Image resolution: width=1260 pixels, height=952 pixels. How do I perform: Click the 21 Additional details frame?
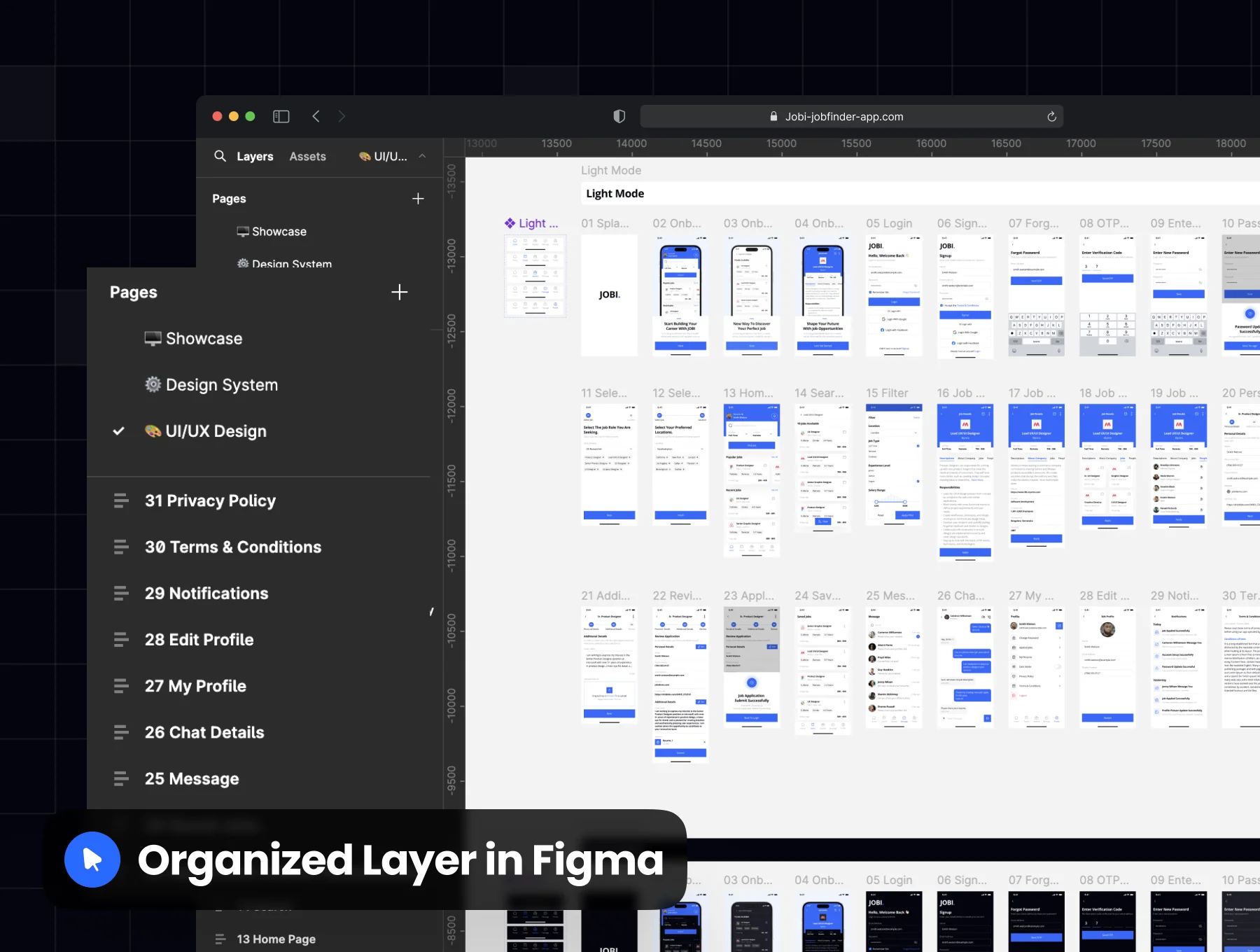[x=609, y=665]
